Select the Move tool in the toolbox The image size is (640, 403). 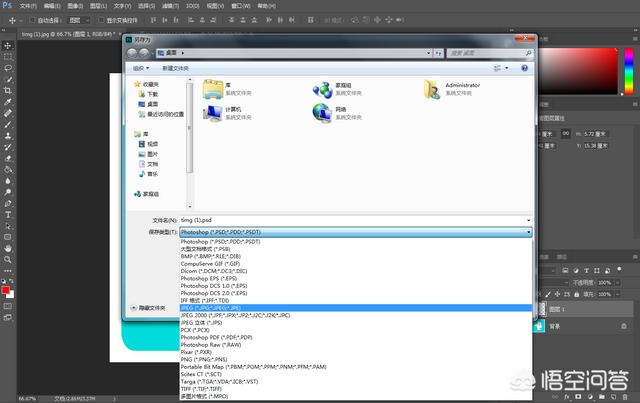pos(8,45)
